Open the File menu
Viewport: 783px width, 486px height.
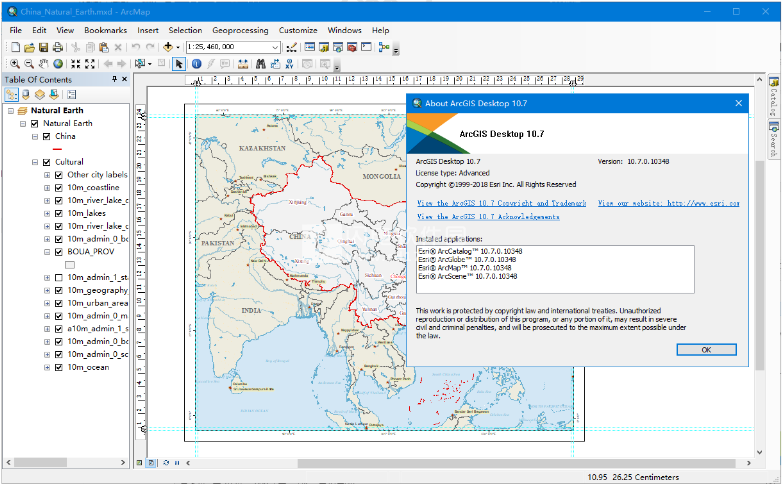point(15,30)
